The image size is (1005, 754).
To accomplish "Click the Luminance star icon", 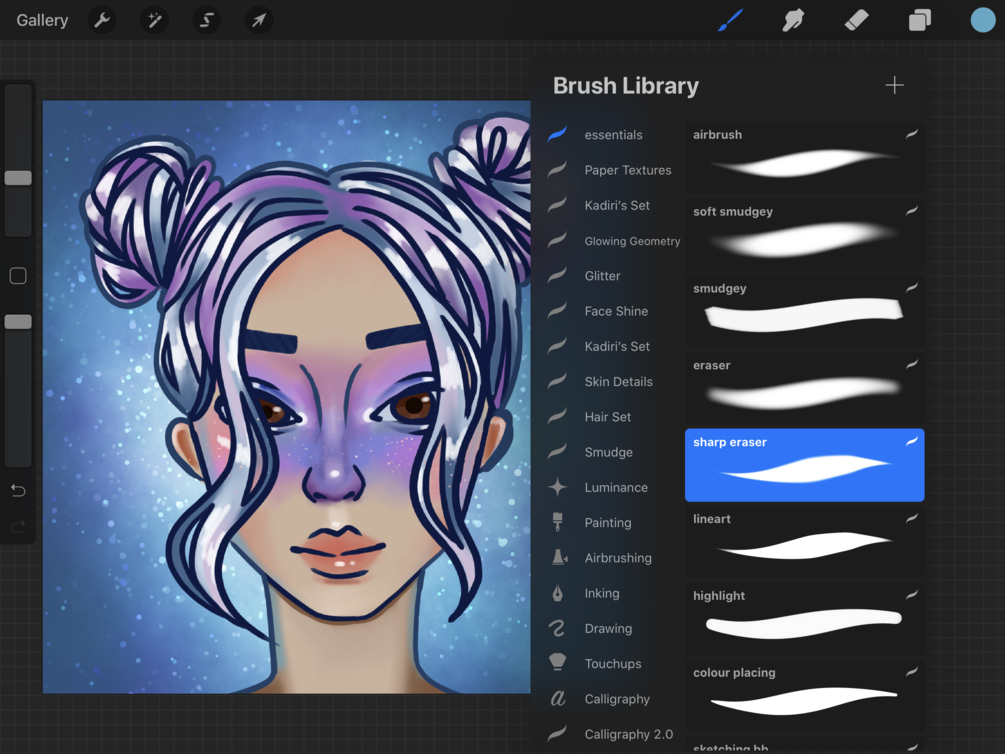I will coord(558,487).
